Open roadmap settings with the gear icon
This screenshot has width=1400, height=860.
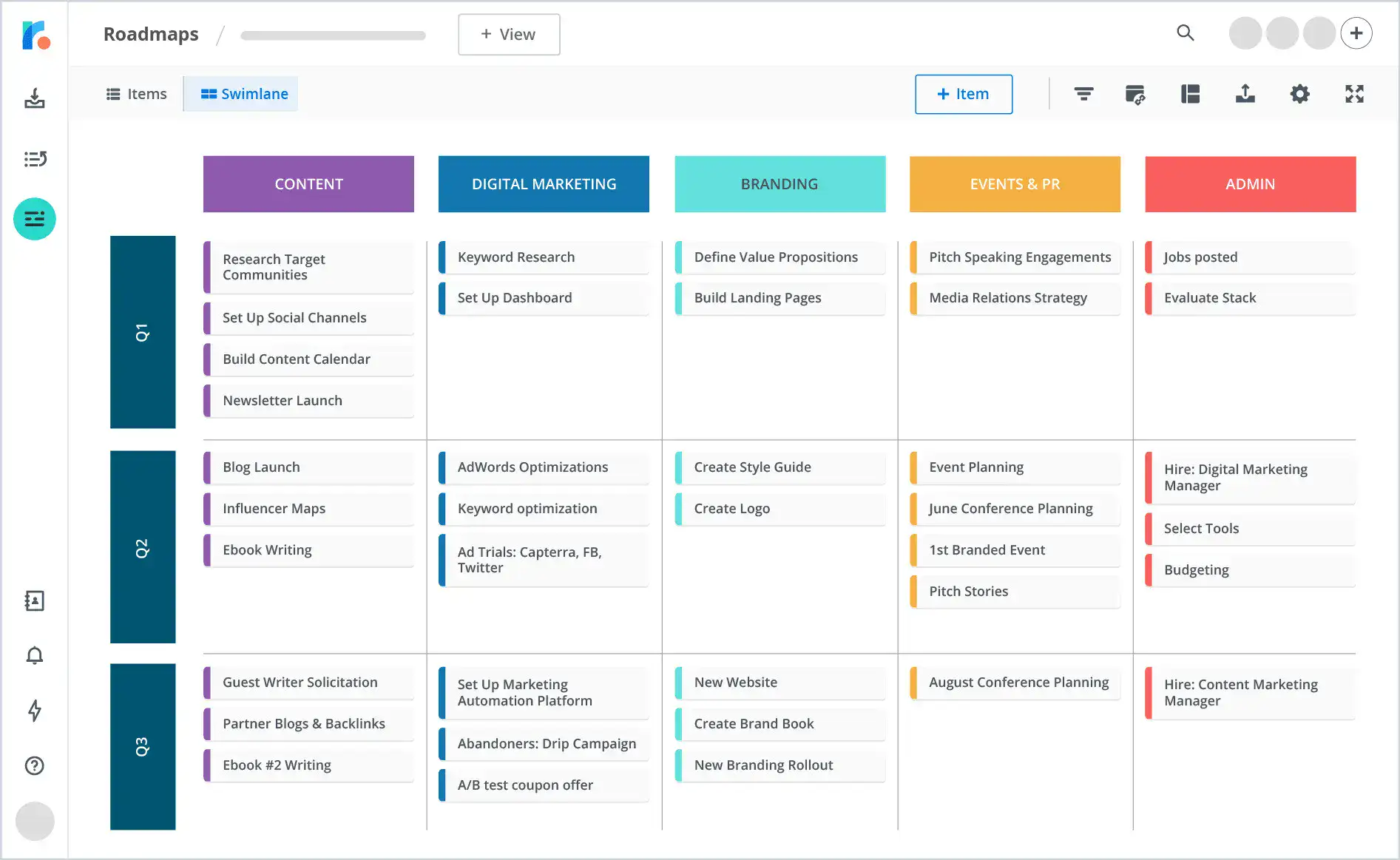(x=1299, y=94)
